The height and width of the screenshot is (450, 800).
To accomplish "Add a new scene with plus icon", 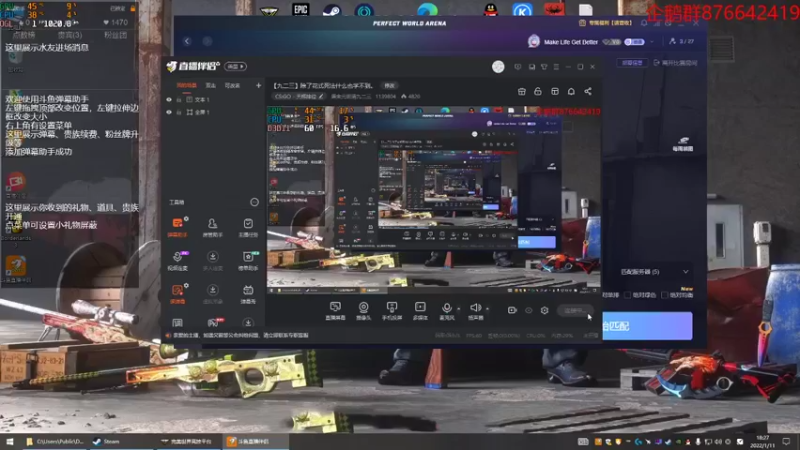I will pyautogui.click(x=258, y=86).
